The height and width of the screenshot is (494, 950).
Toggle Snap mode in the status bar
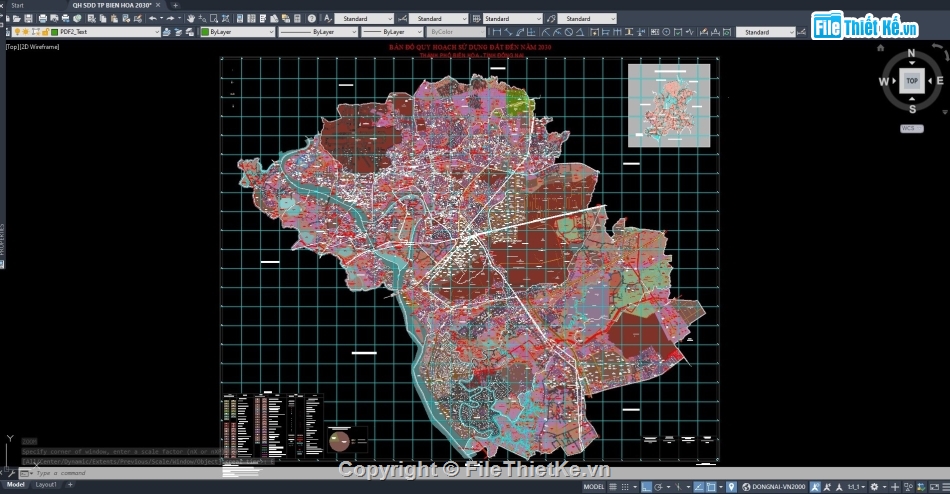pos(625,487)
